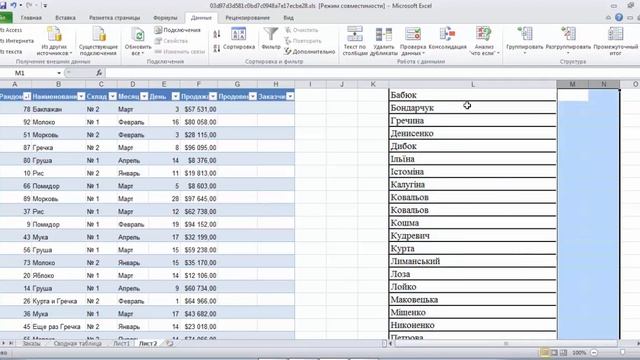The image size is (640, 360).
Task: Click Свойства properties item
Action: click(x=171, y=41)
